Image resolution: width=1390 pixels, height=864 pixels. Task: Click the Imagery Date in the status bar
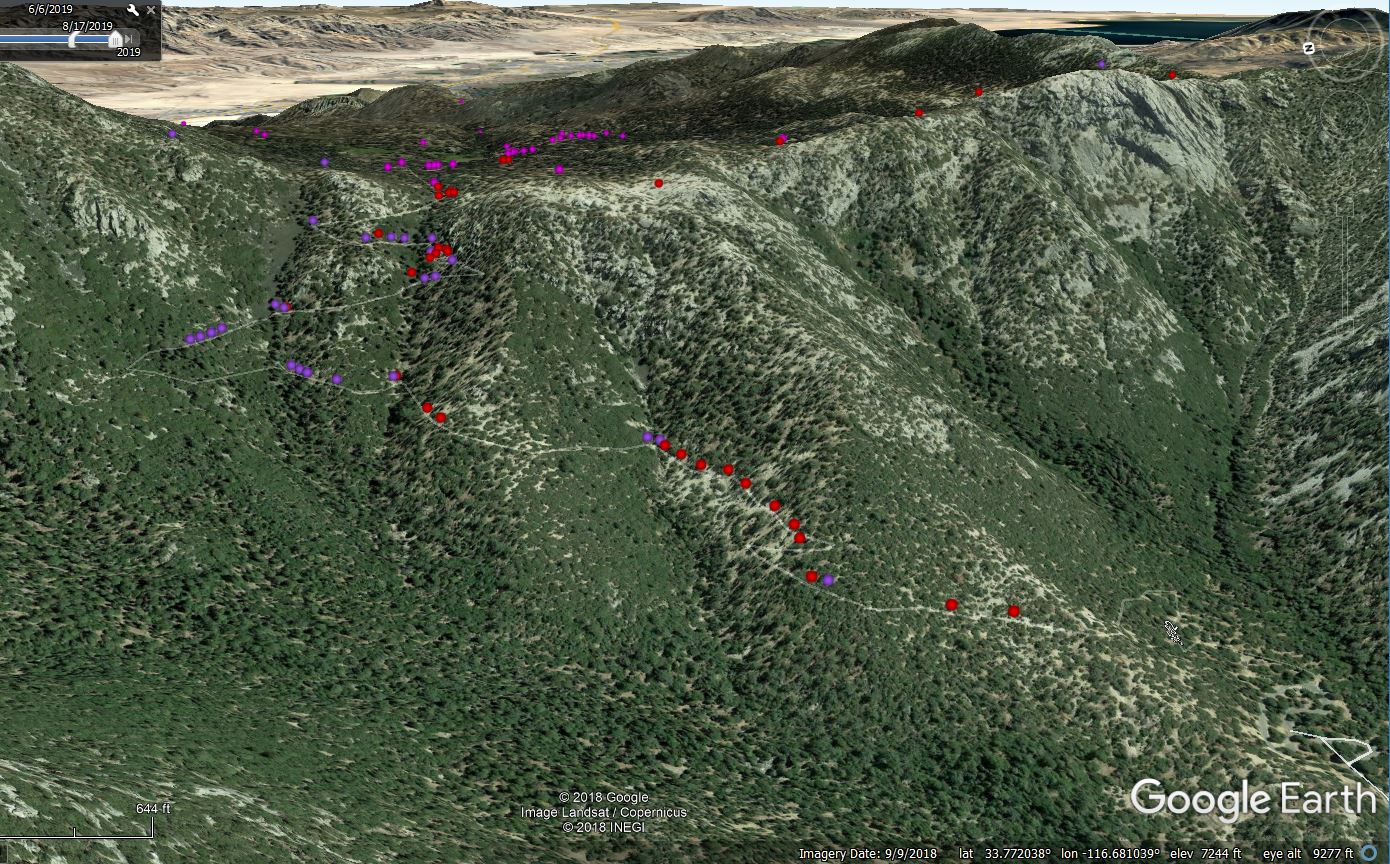pyautogui.click(x=866, y=854)
